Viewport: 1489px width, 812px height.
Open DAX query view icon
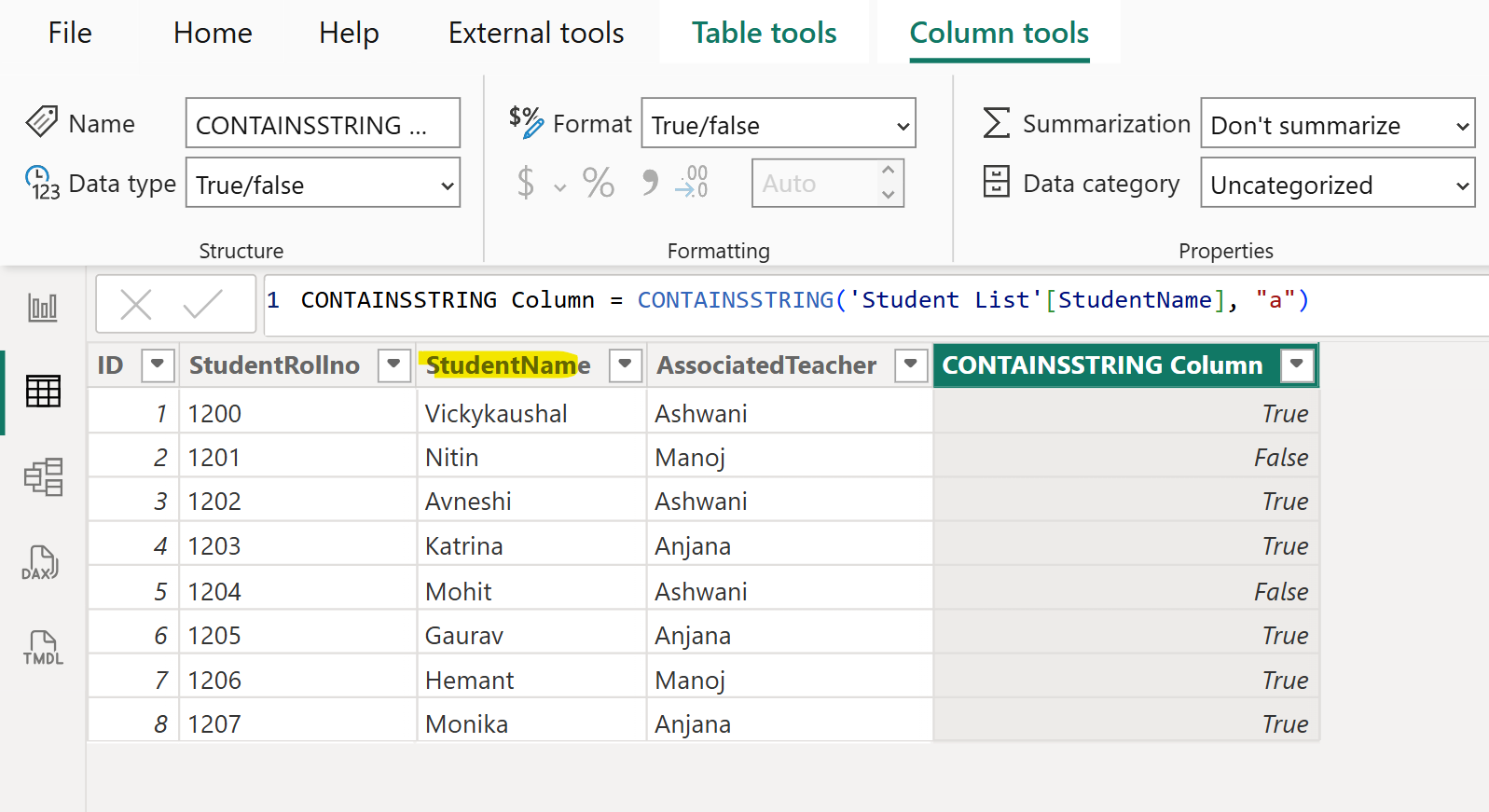(41, 563)
